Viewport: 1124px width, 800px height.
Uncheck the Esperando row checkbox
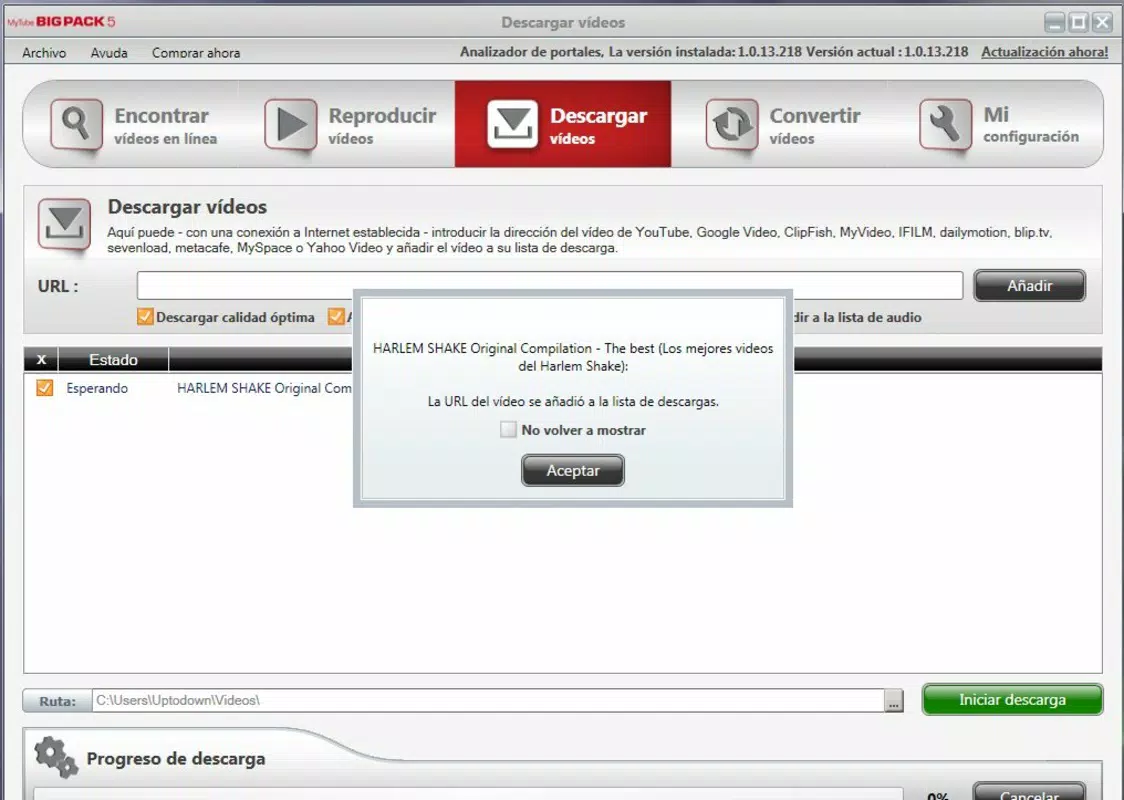point(44,388)
